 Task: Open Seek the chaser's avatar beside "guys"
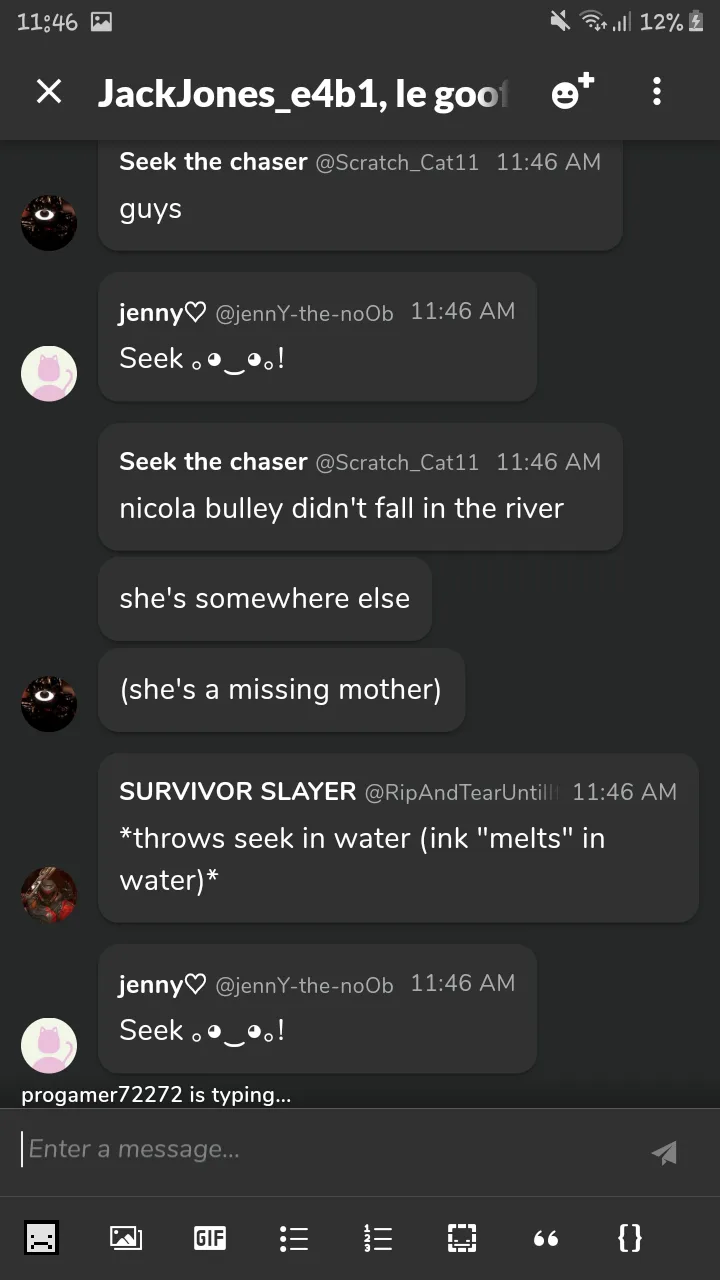pos(49,222)
